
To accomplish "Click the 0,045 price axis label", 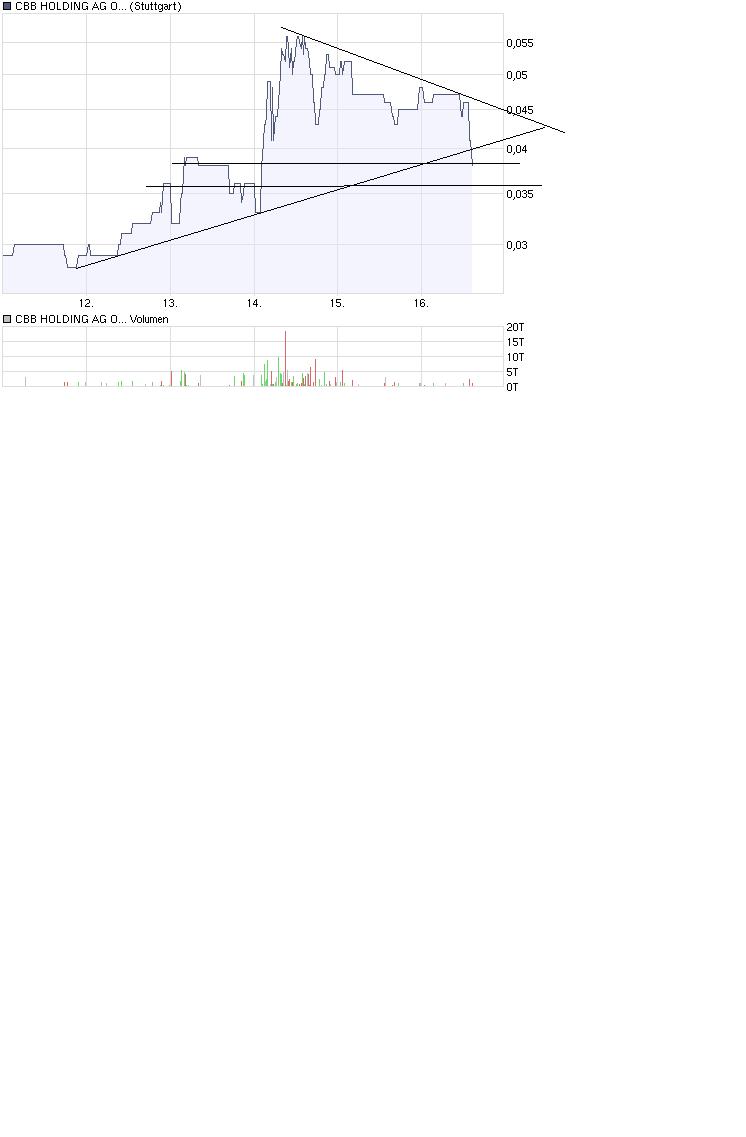I will pos(519,110).
